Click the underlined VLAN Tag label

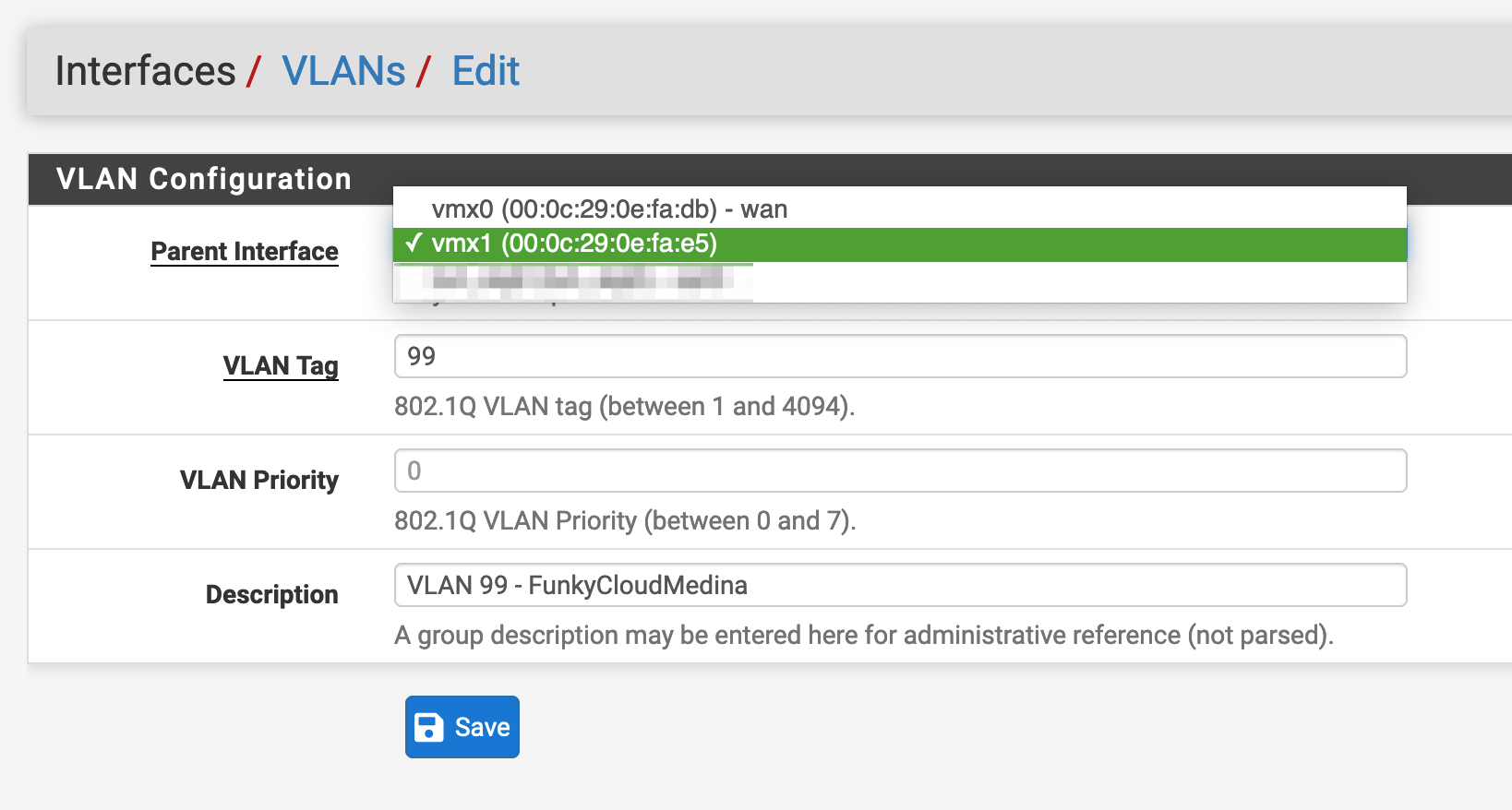pos(281,366)
